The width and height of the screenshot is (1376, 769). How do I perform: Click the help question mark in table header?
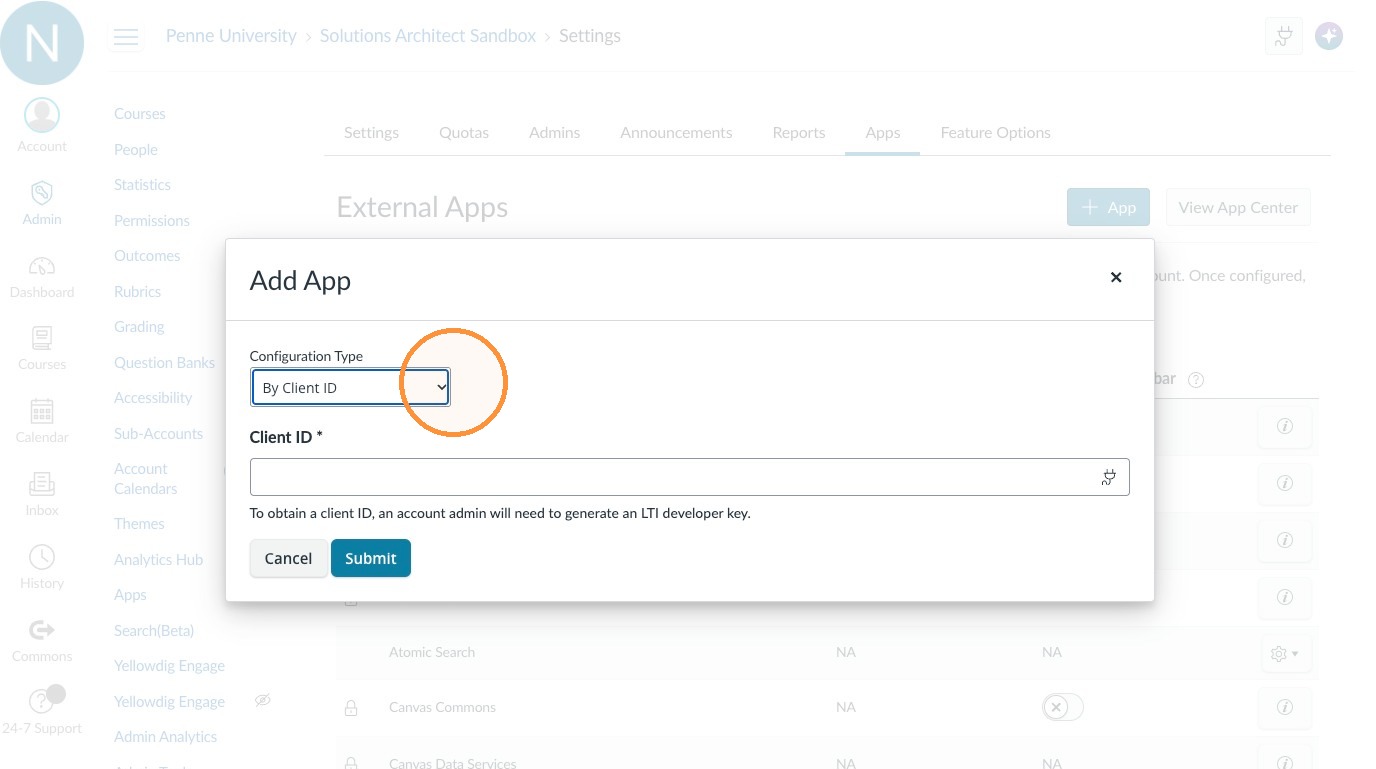1195,380
